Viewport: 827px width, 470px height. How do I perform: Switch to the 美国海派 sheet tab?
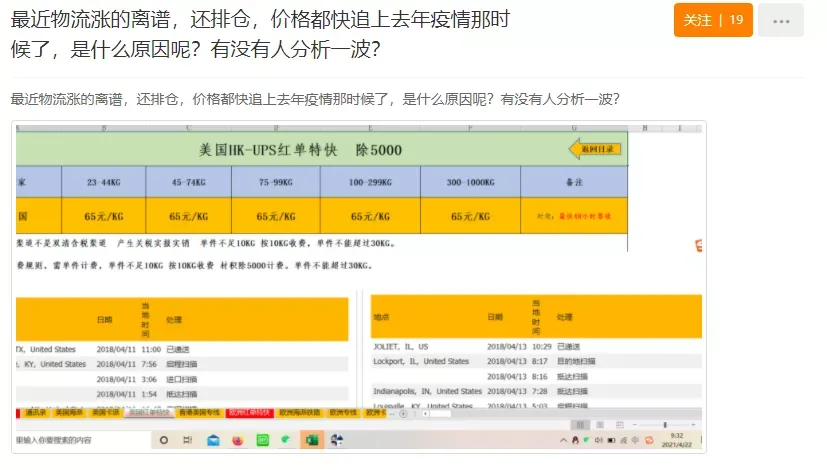(x=69, y=413)
